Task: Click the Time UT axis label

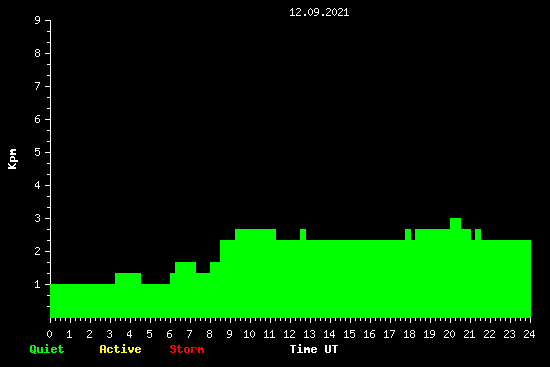Action: [314, 349]
